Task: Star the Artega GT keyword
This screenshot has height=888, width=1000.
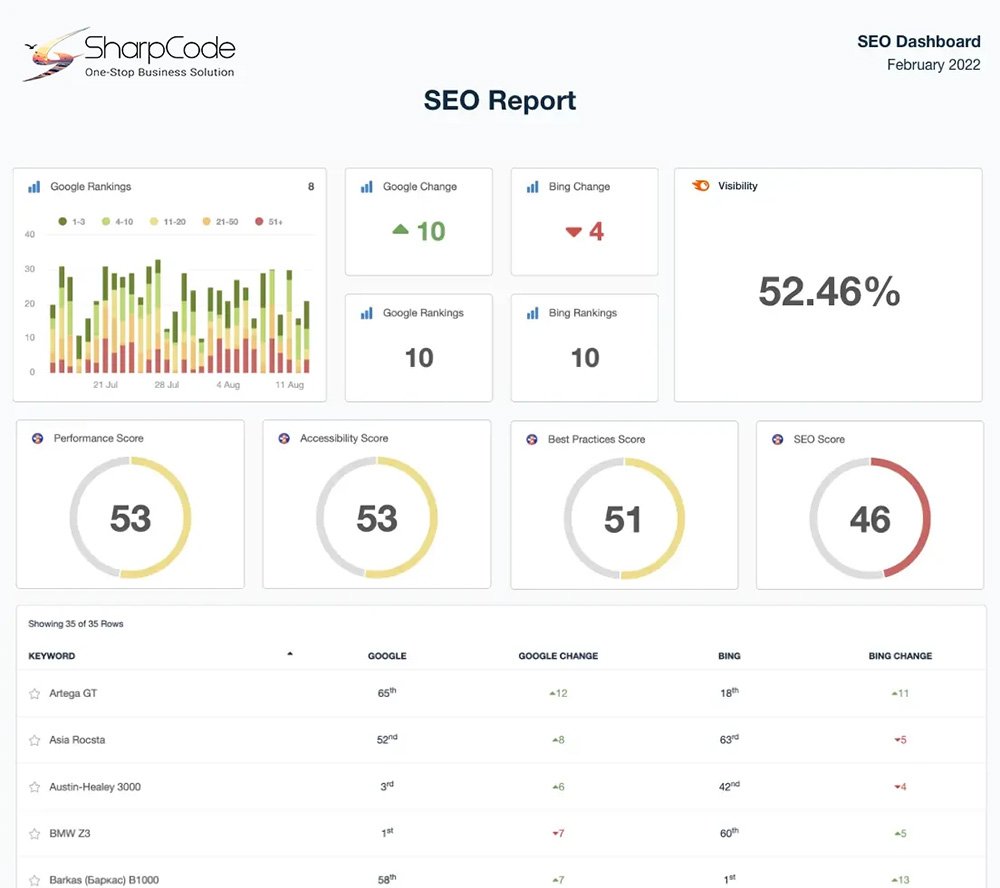Action: [35, 694]
